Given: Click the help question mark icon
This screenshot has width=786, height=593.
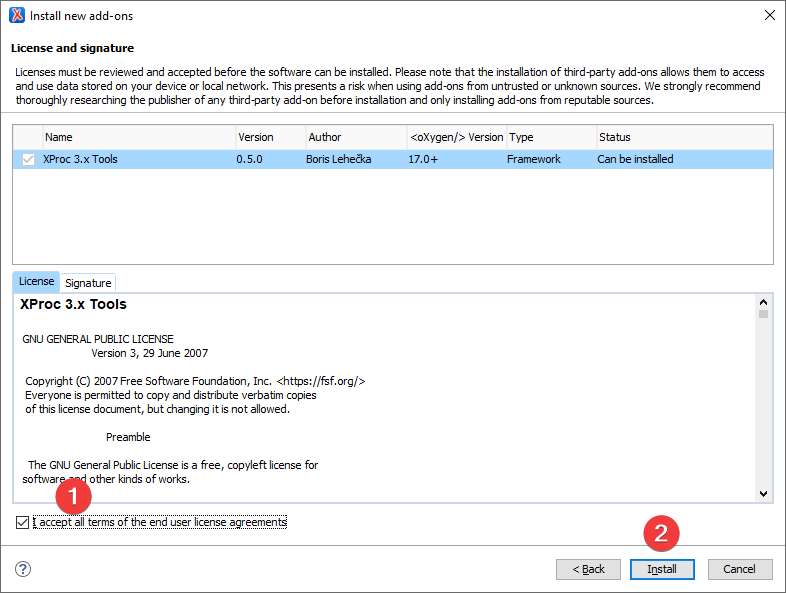Looking at the screenshot, I should (x=23, y=569).
